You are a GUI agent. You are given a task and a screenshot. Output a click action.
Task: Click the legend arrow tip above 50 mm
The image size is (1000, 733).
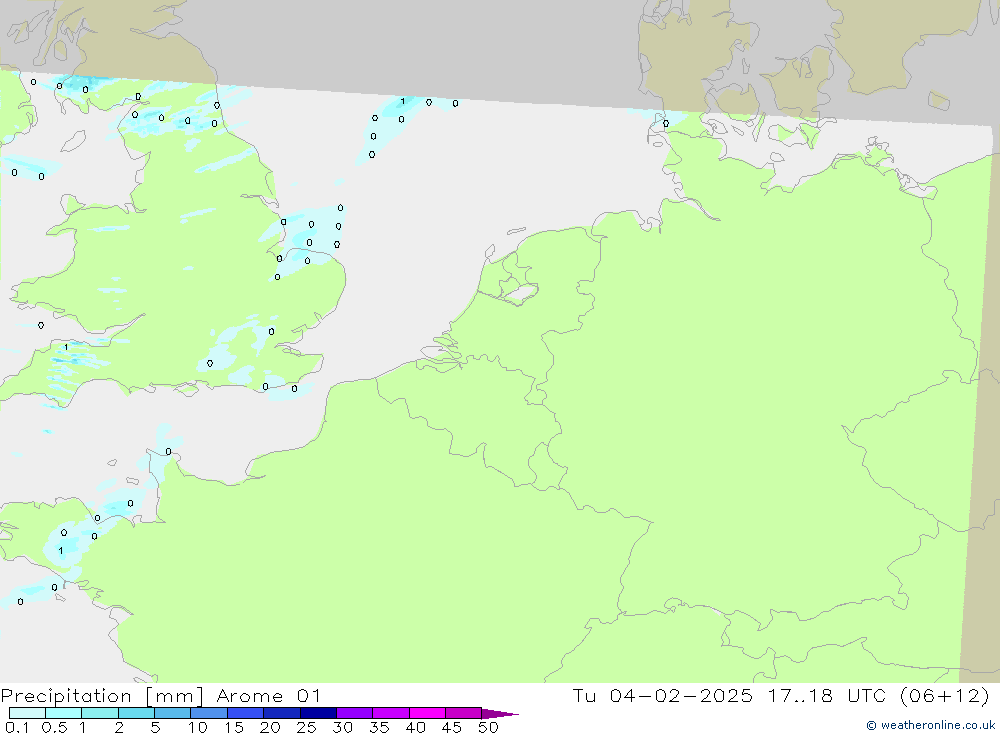tap(500, 714)
